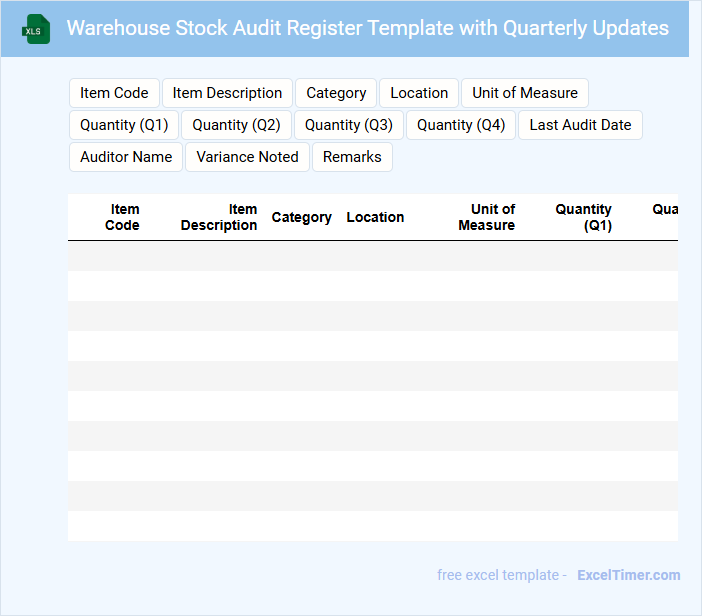Click the Quantity (Q1) column header
Screen dimensions: 702x616
tap(584, 217)
